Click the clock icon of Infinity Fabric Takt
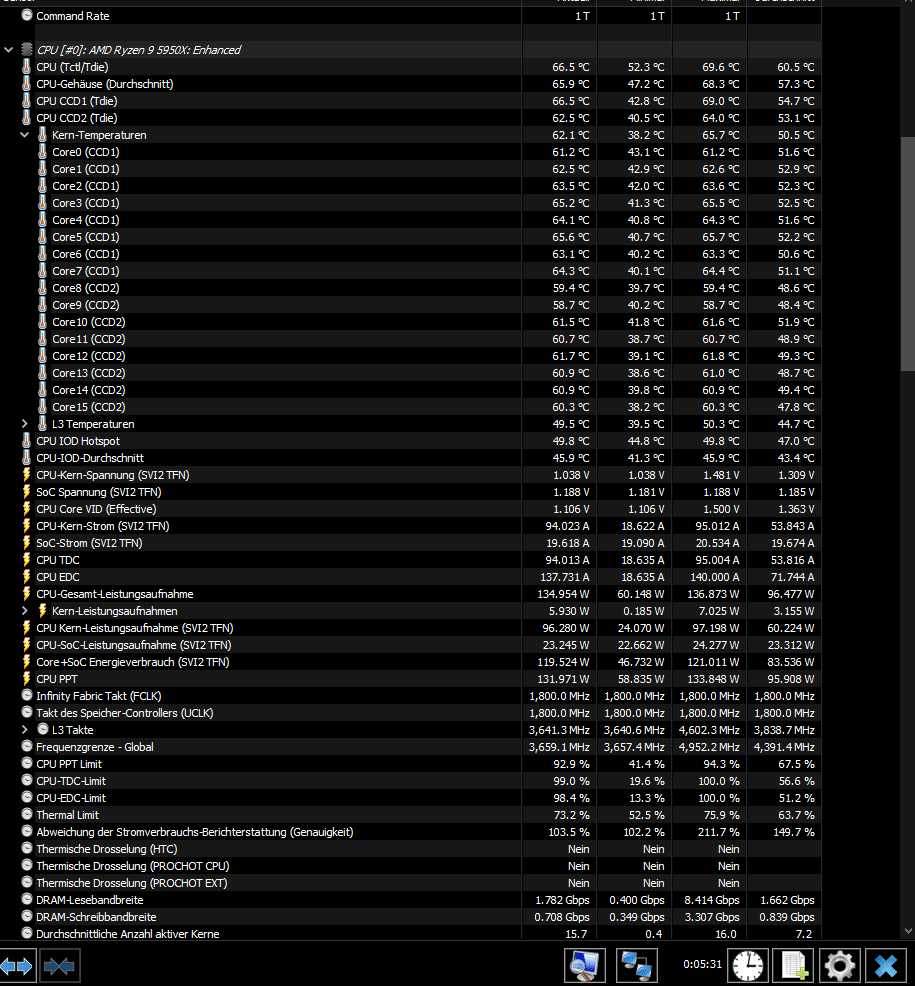The image size is (915, 986). coord(26,695)
